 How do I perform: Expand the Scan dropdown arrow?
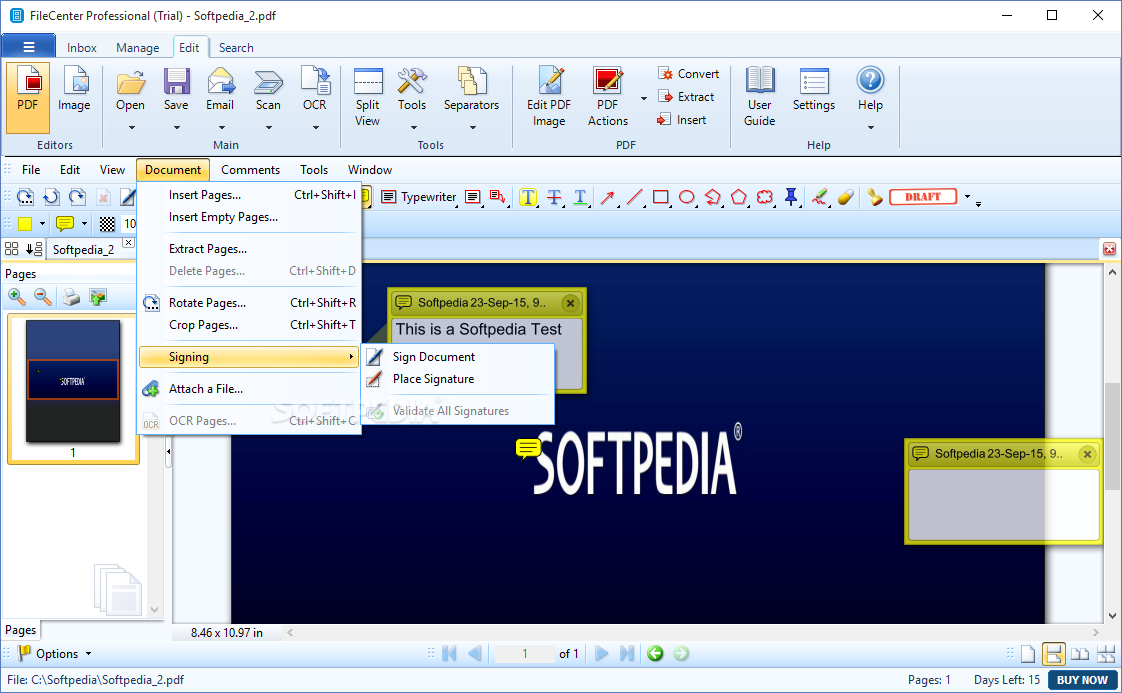(x=268, y=128)
